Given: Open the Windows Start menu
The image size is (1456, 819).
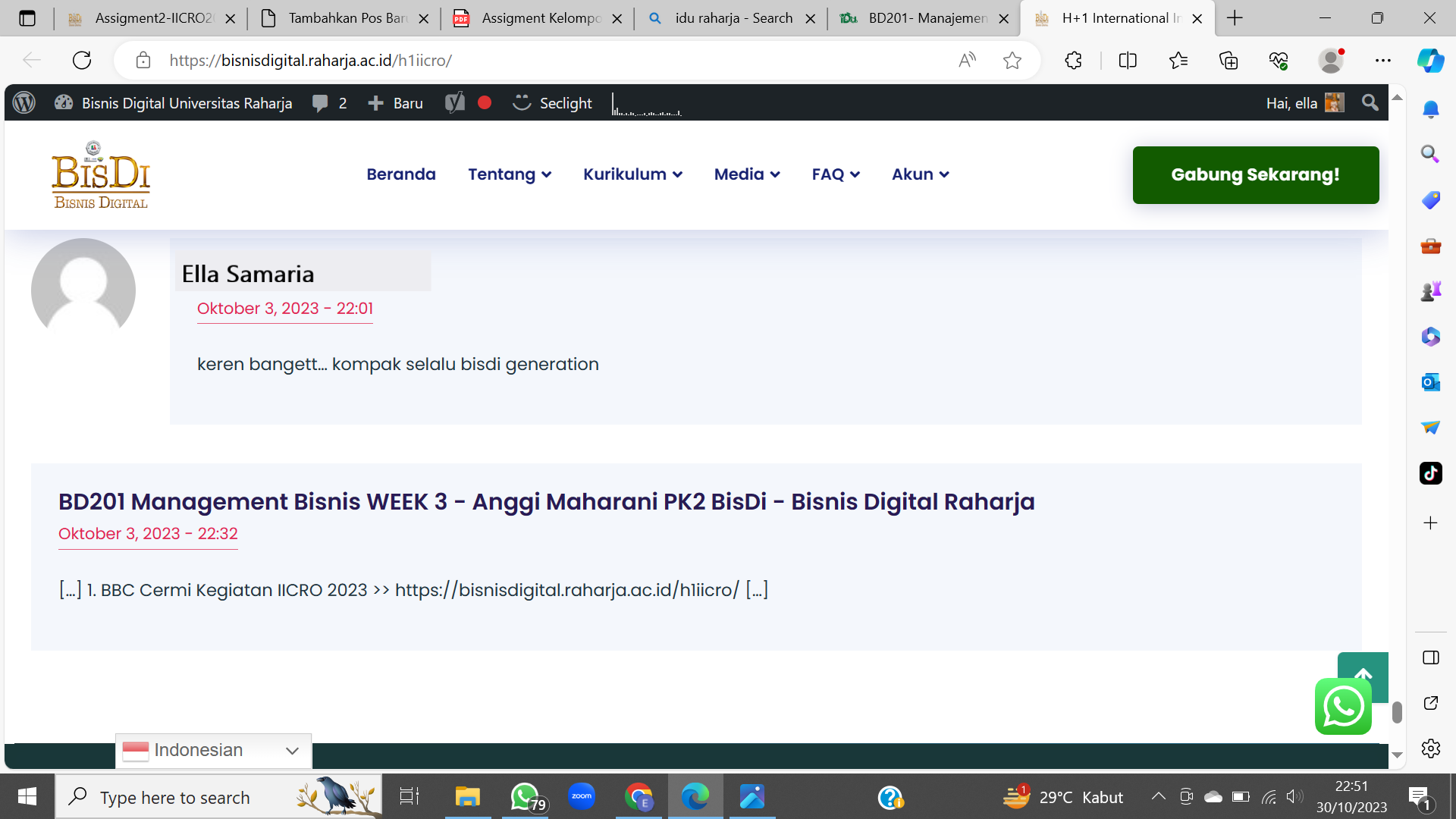Looking at the screenshot, I should point(27,797).
